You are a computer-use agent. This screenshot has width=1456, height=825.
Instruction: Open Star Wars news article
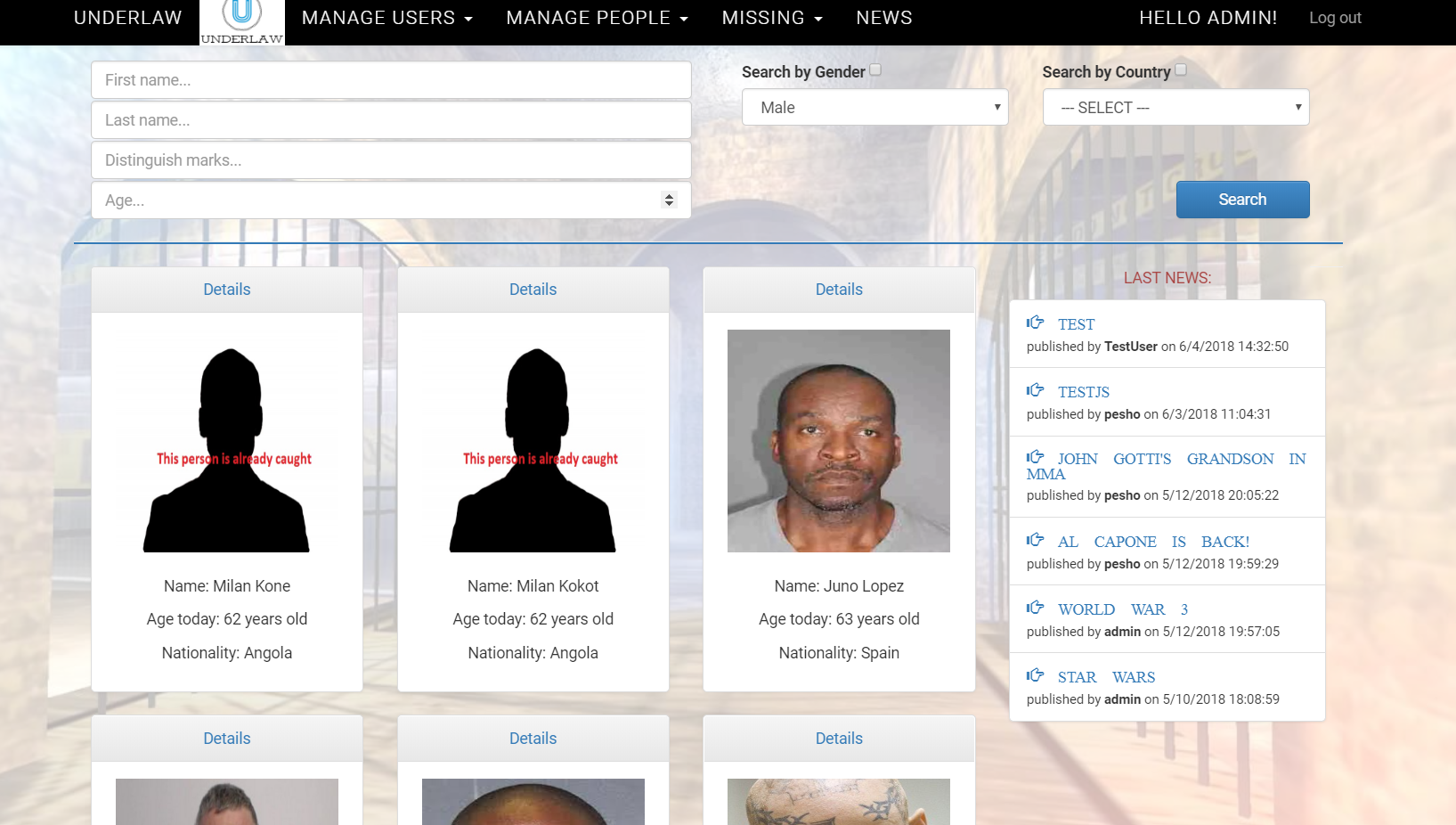1106,677
